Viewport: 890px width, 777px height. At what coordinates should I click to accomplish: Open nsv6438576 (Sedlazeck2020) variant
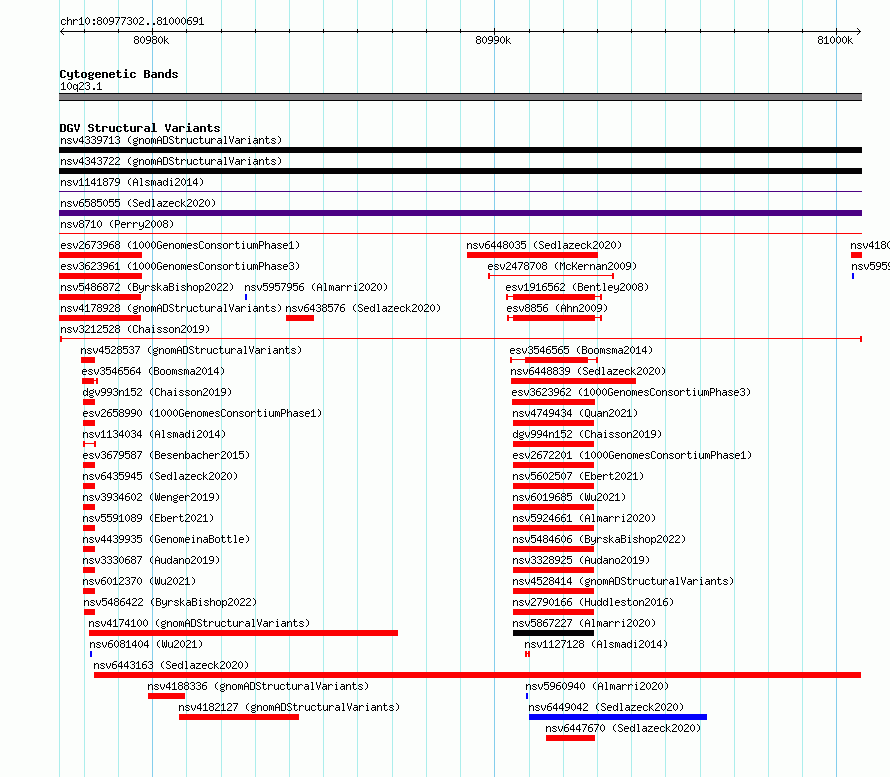pos(363,308)
